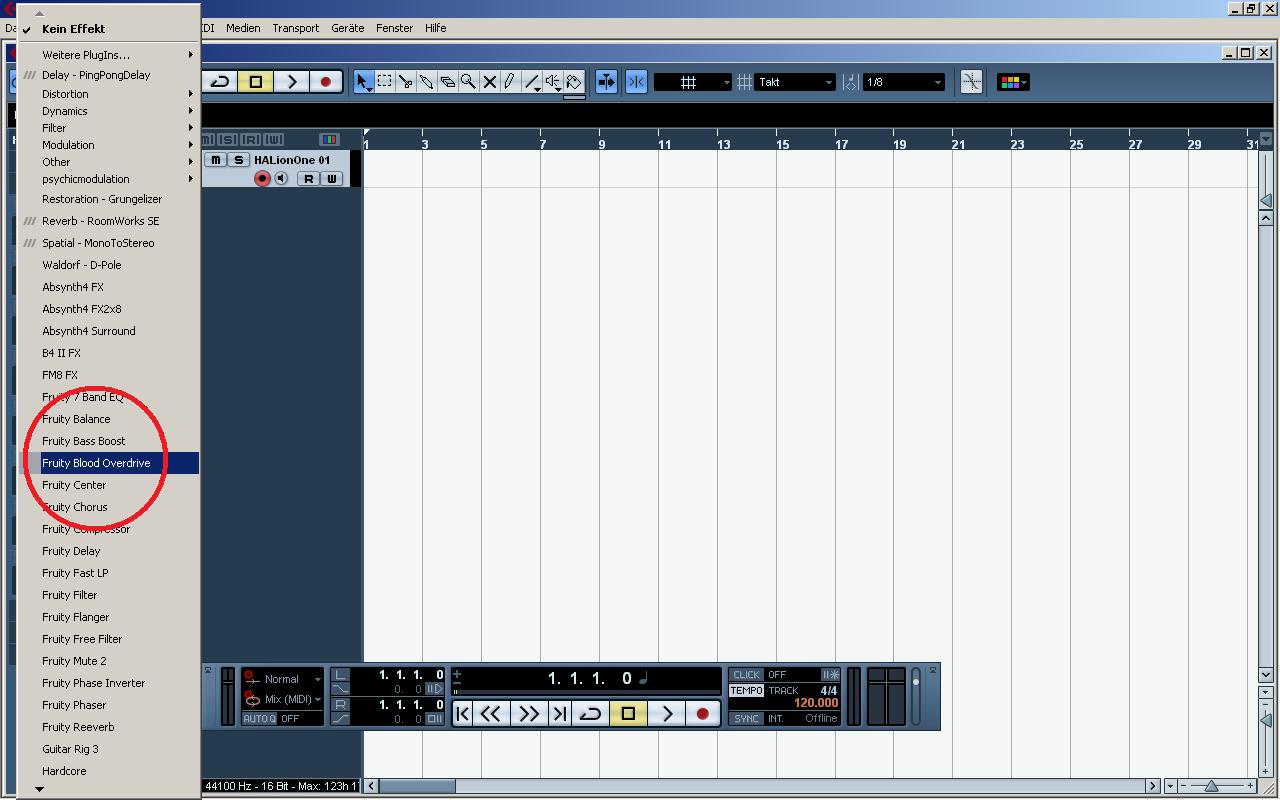
Task: Click Stop in the top toolbar
Action: tap(256, 82)
